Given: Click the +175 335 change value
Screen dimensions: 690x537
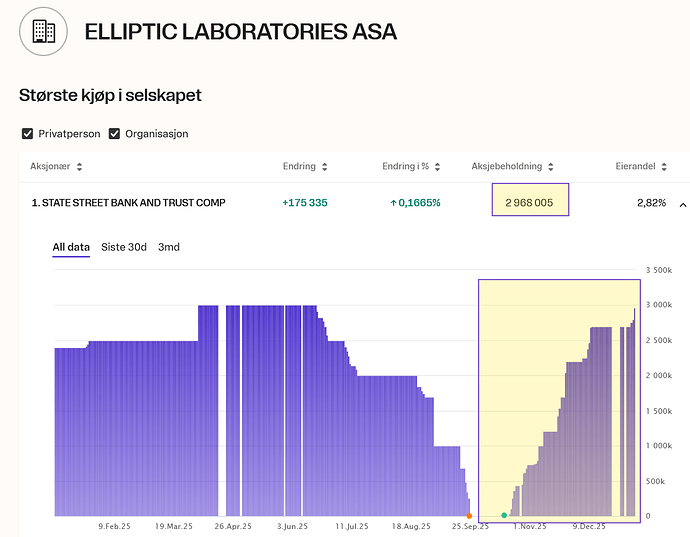Looking at the screenshot, I should (x=305, y=203).
